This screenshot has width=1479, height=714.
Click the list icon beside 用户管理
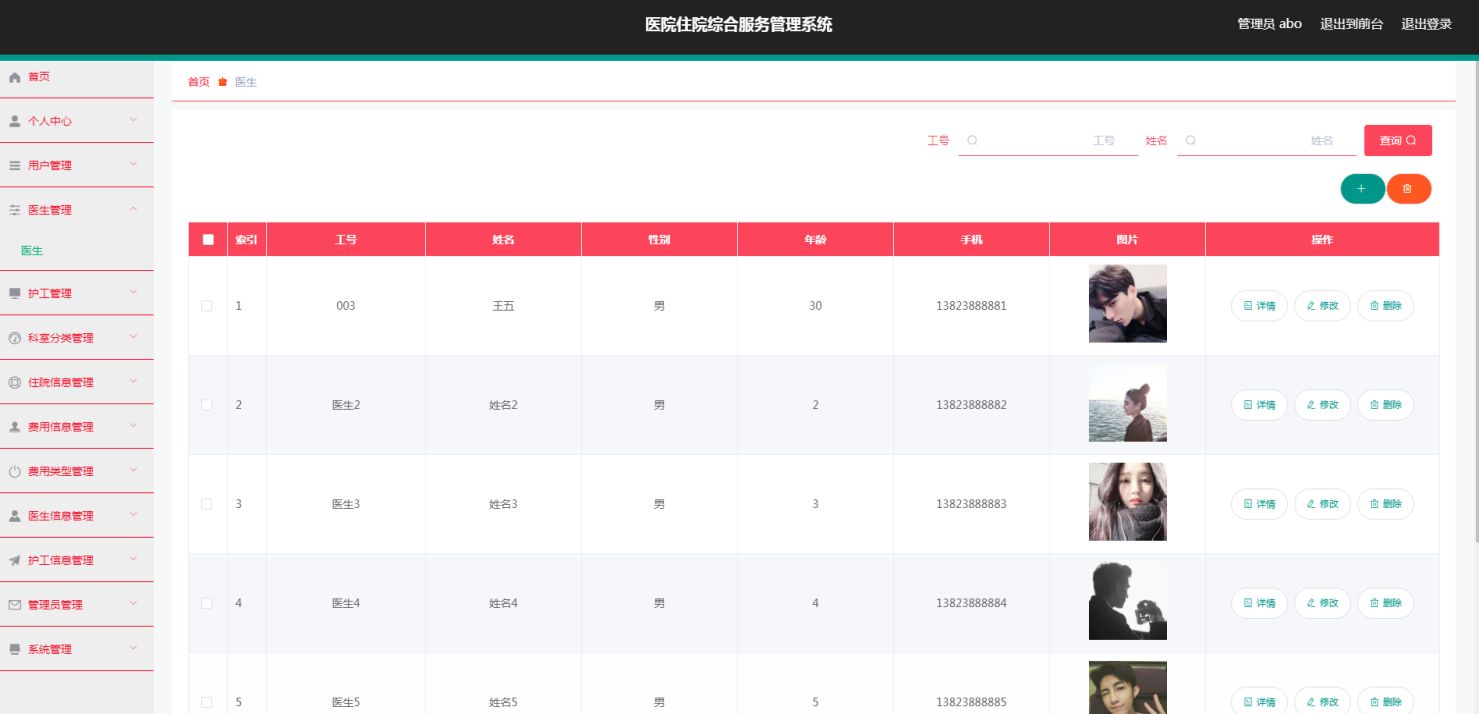point(14,166)
